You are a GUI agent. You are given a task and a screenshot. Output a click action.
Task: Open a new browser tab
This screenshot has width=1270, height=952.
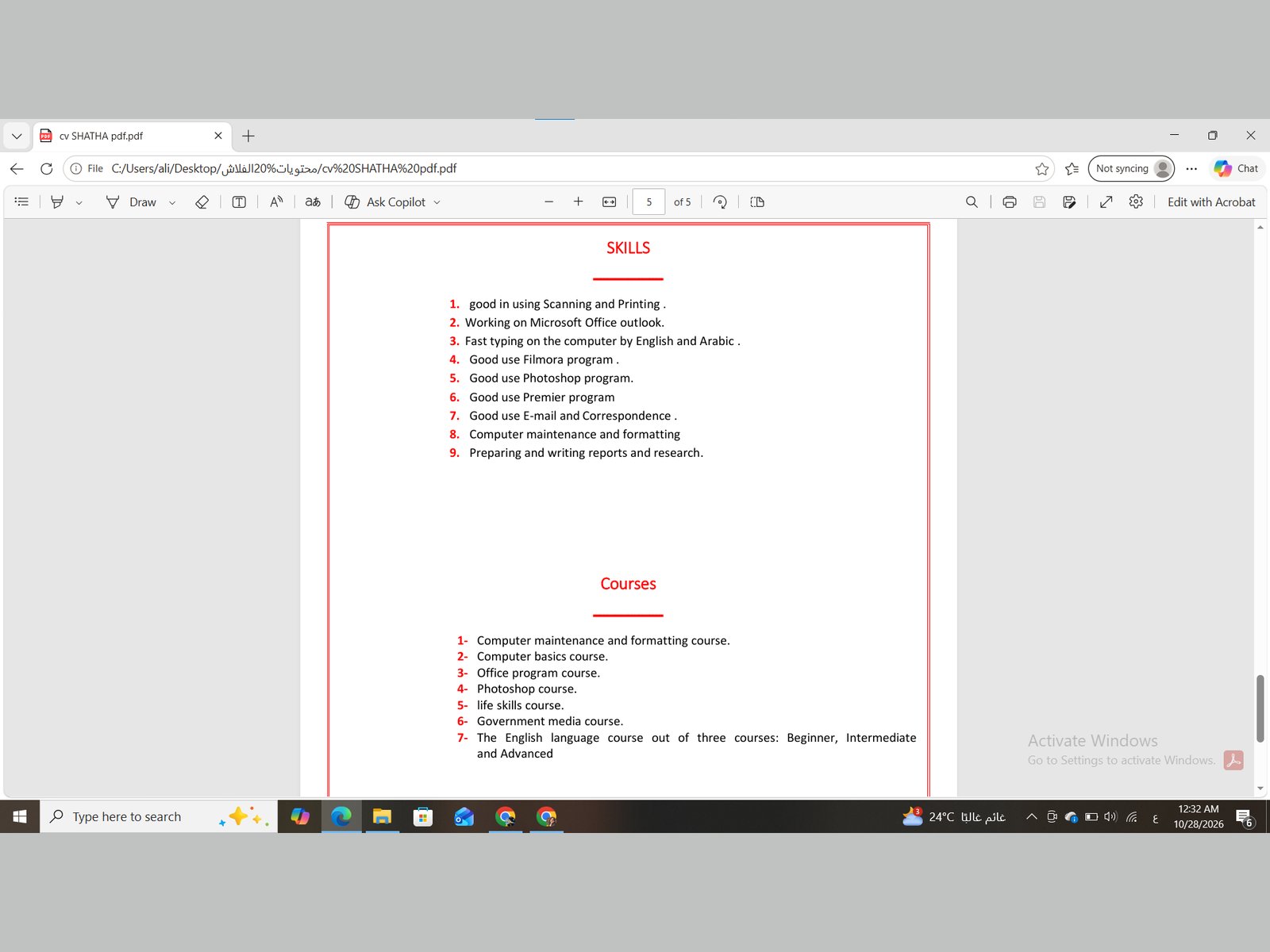pos(248,136)
